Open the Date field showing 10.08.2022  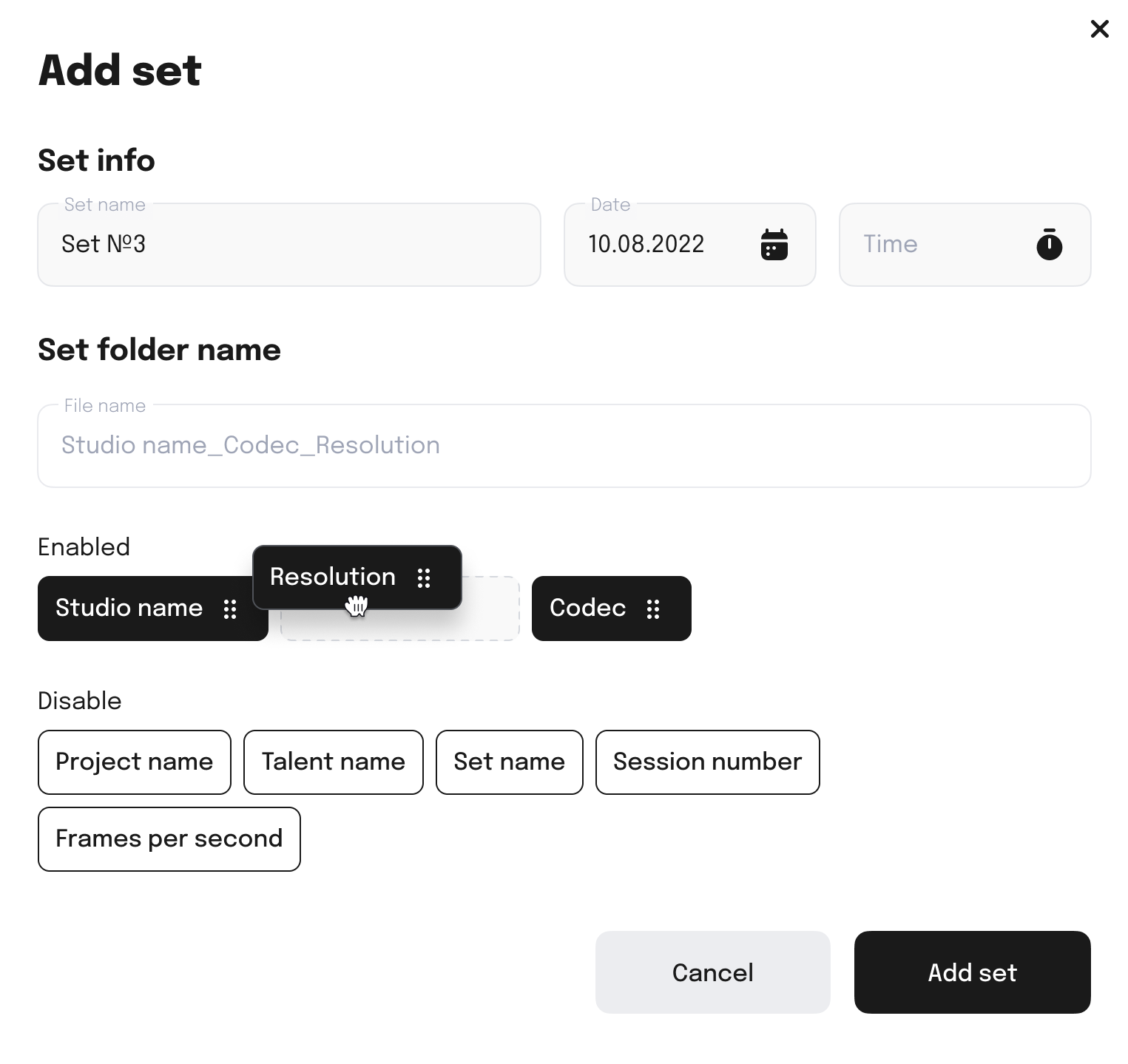690,245
